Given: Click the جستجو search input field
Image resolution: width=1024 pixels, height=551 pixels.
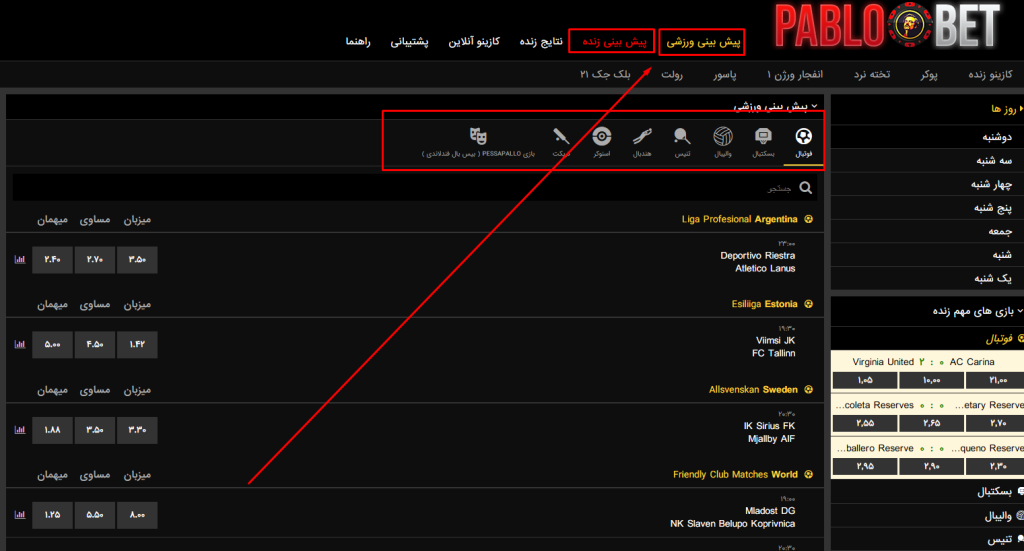Looking at the screenshot, I should (415, 188).
